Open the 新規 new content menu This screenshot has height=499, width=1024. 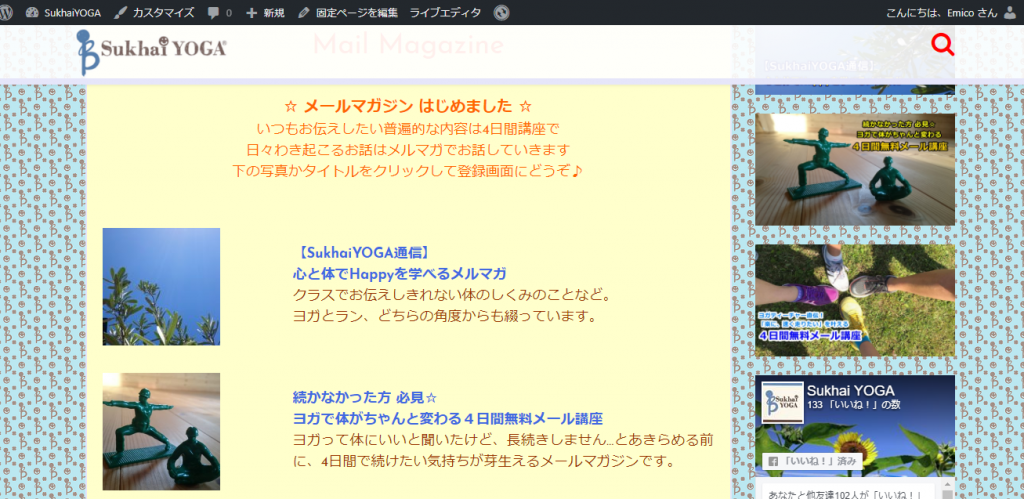point(265,12)
